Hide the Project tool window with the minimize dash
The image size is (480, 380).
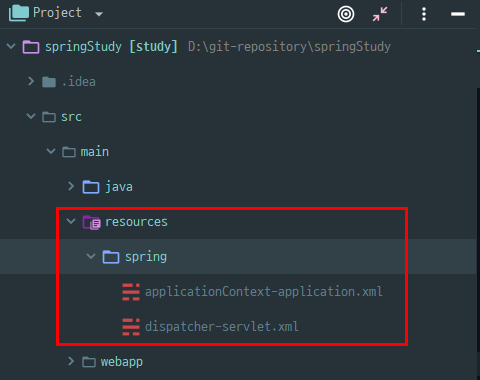tap(458, 14)
